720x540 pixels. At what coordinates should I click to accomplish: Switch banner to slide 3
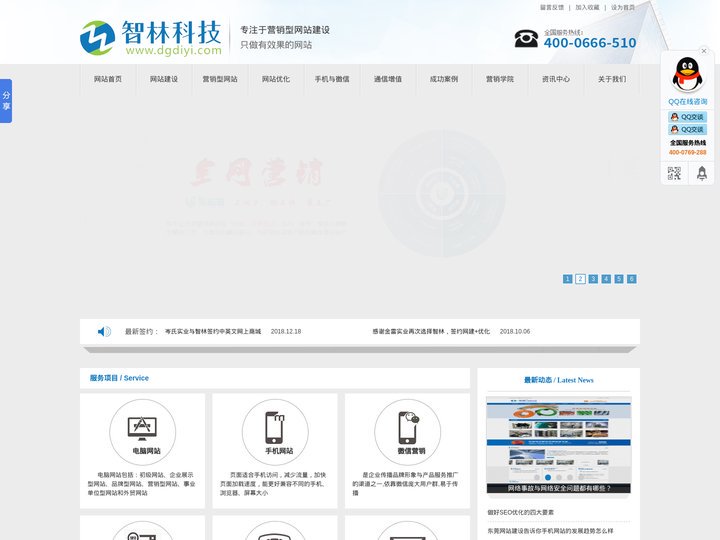coord(593,279)
